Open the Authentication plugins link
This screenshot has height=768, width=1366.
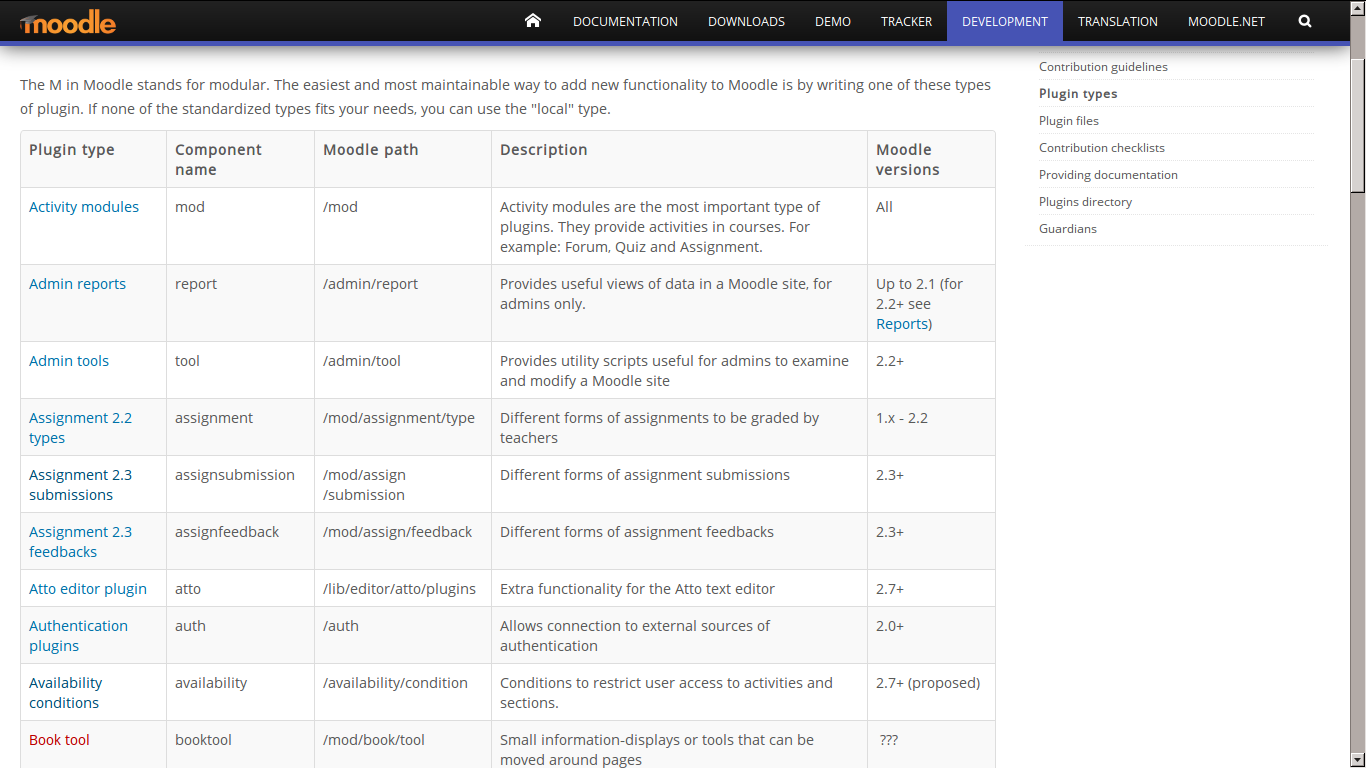[x=78, y=636]
